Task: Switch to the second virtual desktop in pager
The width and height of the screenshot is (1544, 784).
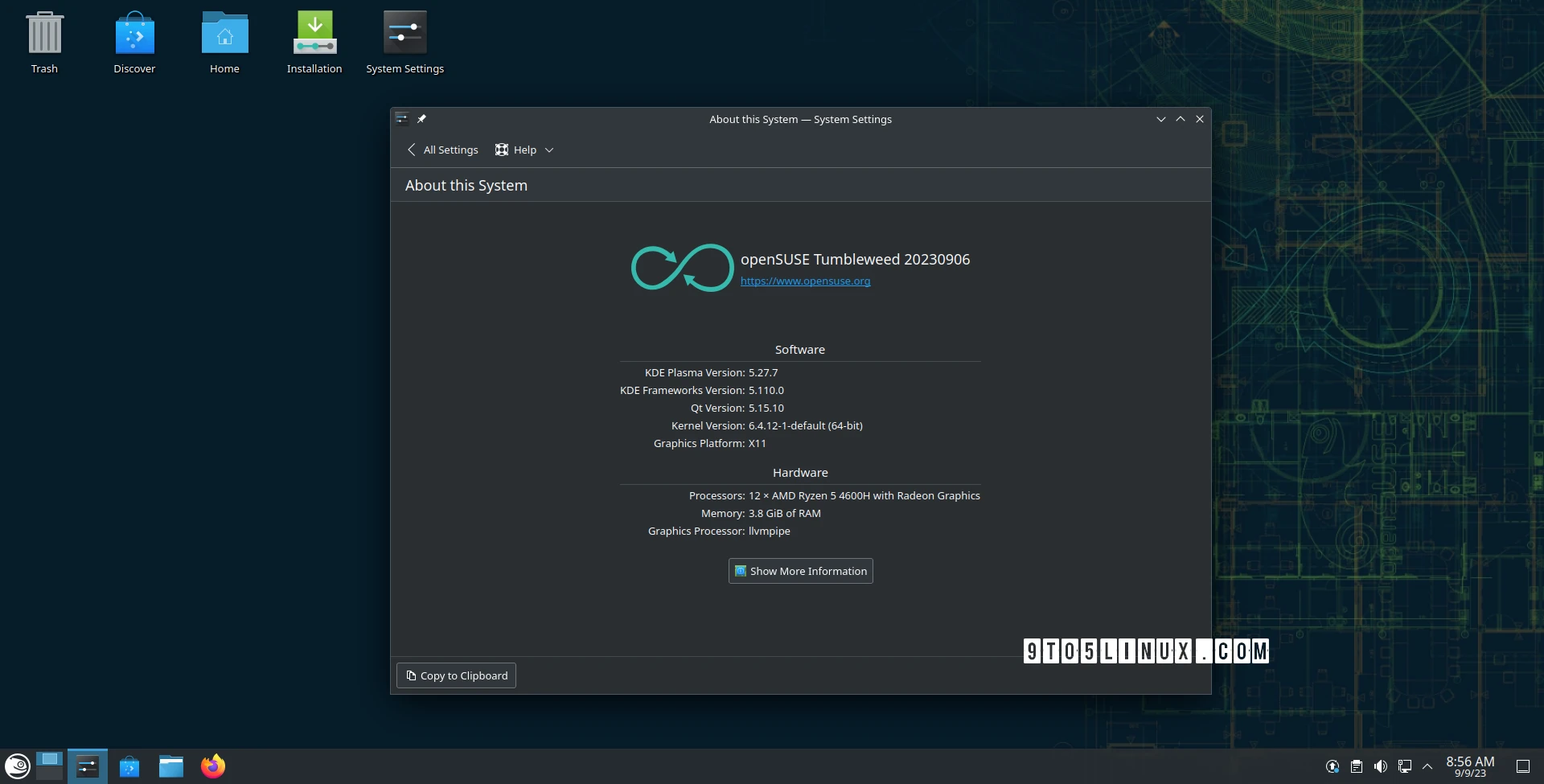Action: click(x=49, y=774)
